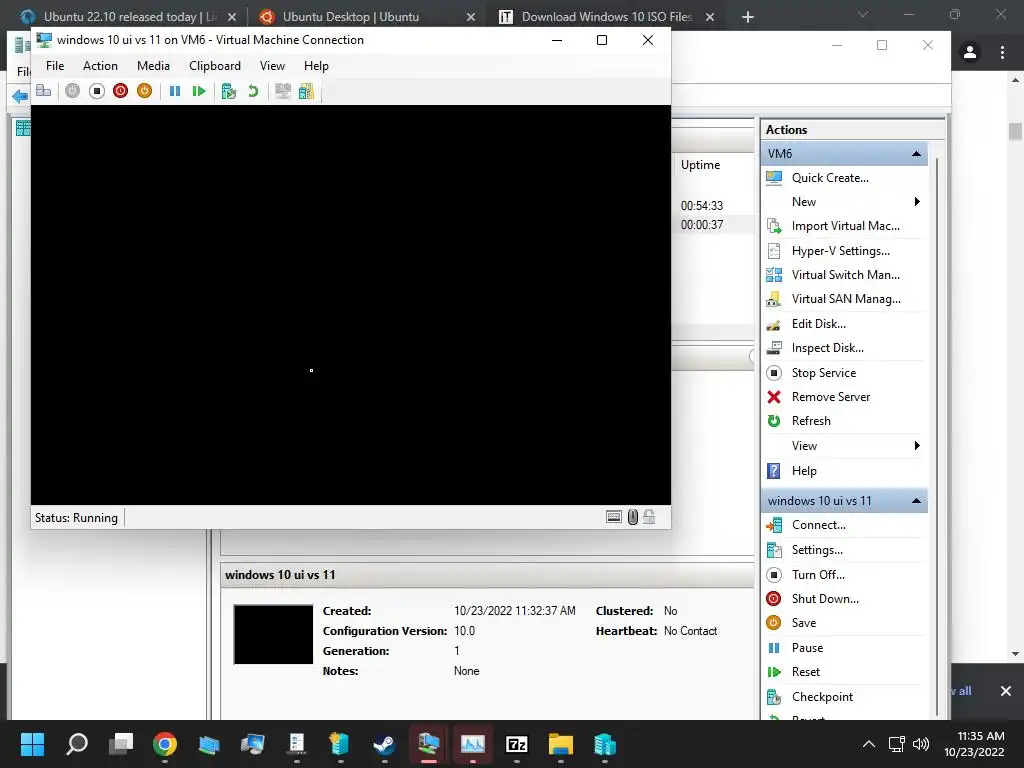Expand the View submenu arrow in Actions
1024x768 pixels.
[917, 446]
